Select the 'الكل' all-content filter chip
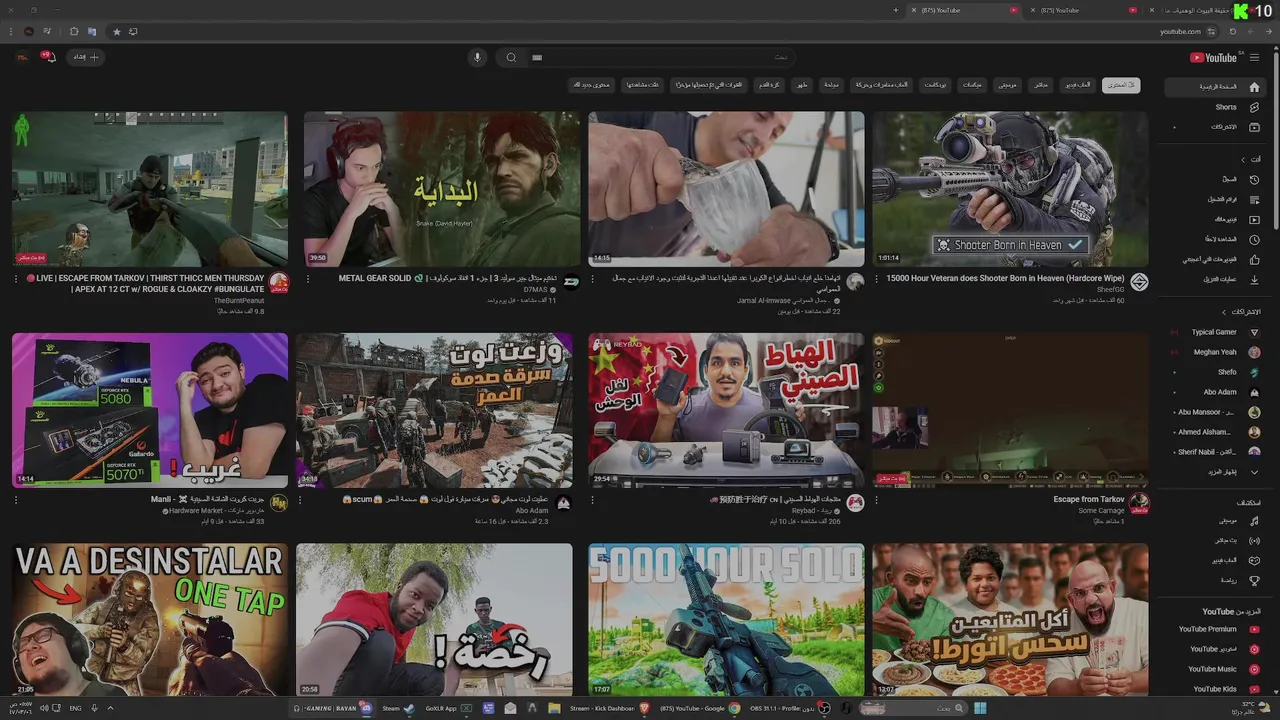Image resolution: width=1280 pixels, height=720 pixels. click(1121, 85)
